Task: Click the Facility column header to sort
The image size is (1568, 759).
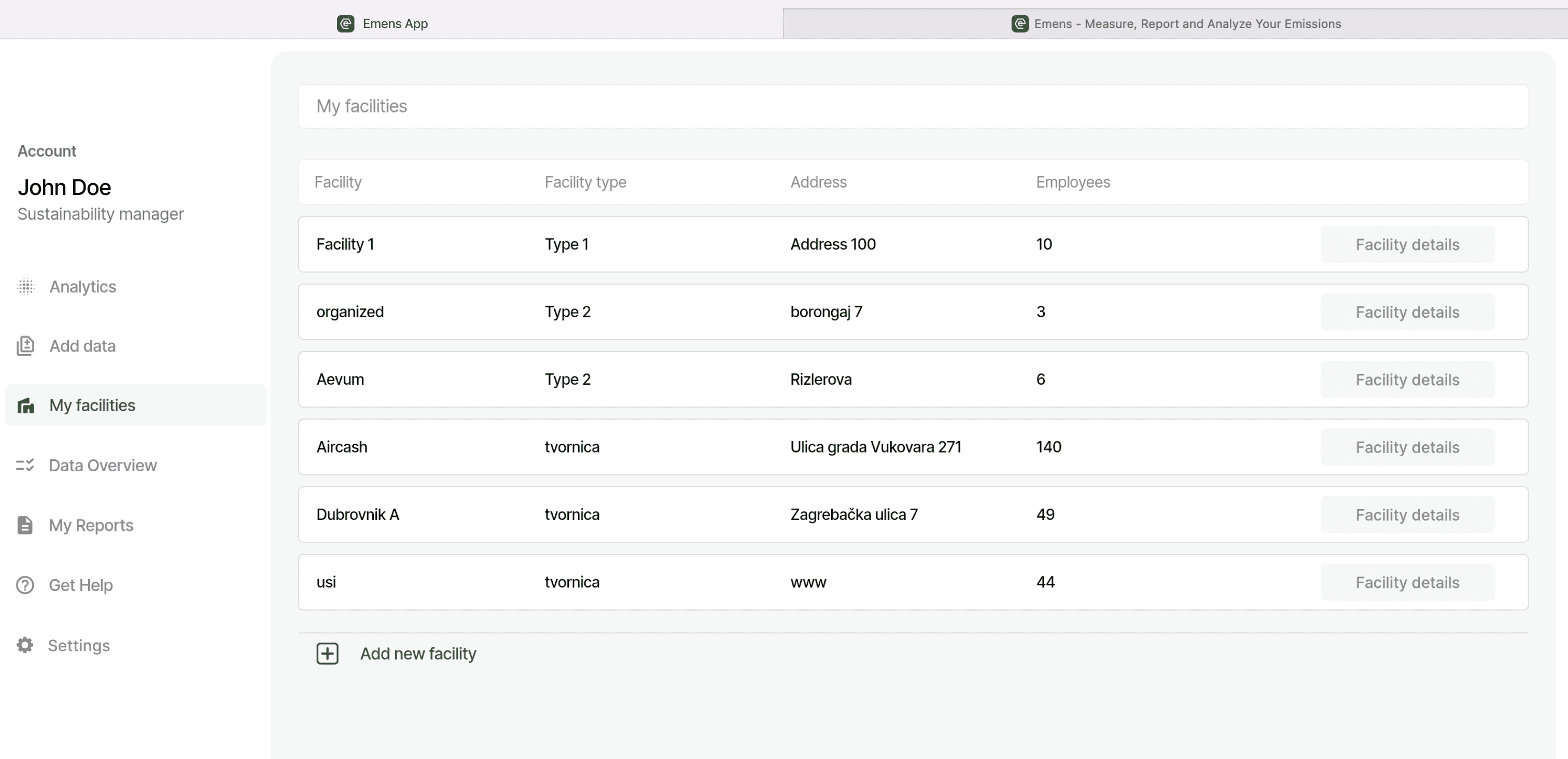Action: (x=338, y=181)
